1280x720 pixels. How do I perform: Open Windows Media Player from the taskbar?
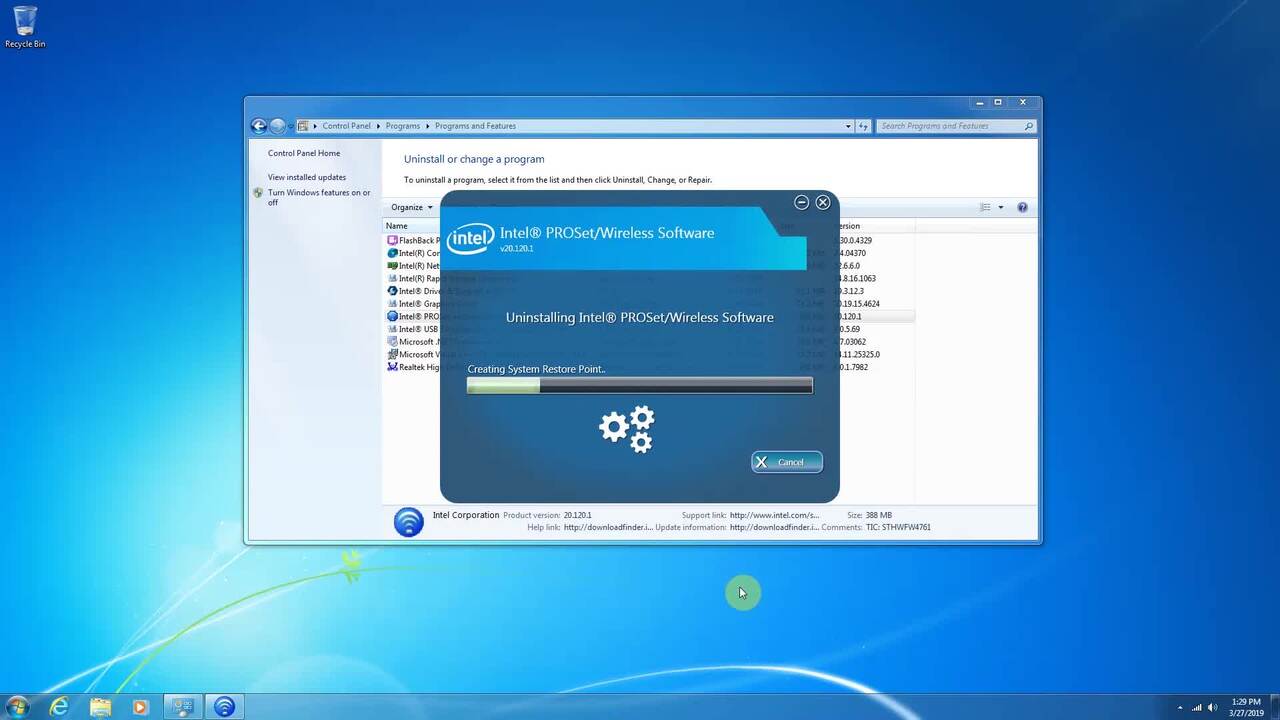pos(140,706)
